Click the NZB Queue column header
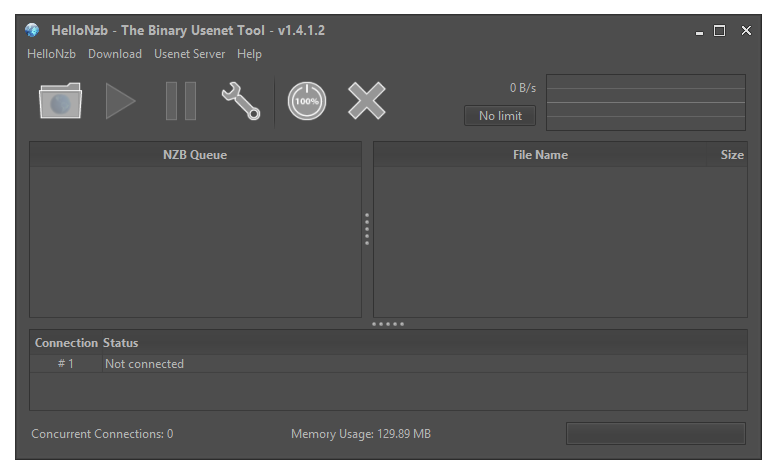This screenshot has width=776, height=476. [x=195, y=154]
